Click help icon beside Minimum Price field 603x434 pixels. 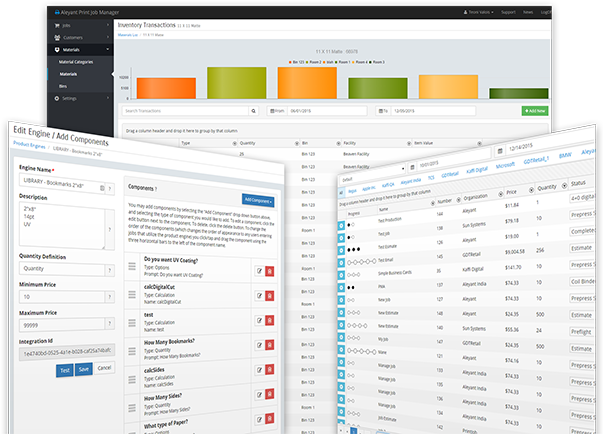[110, 297]
